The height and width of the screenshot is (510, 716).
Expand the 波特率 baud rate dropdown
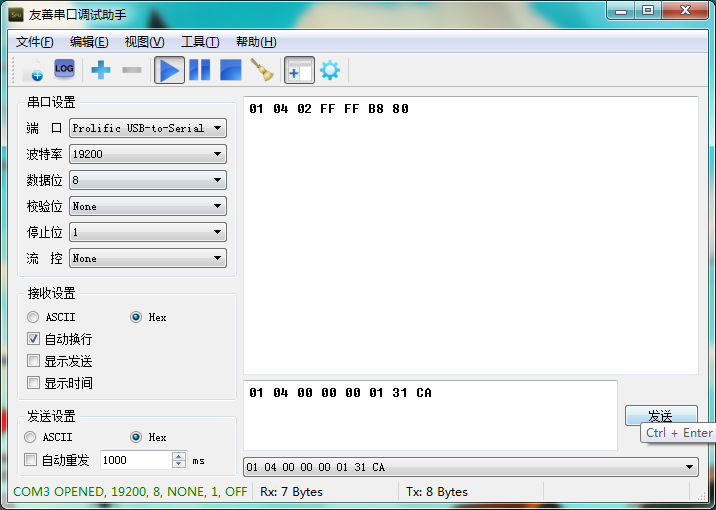(147, 154)
